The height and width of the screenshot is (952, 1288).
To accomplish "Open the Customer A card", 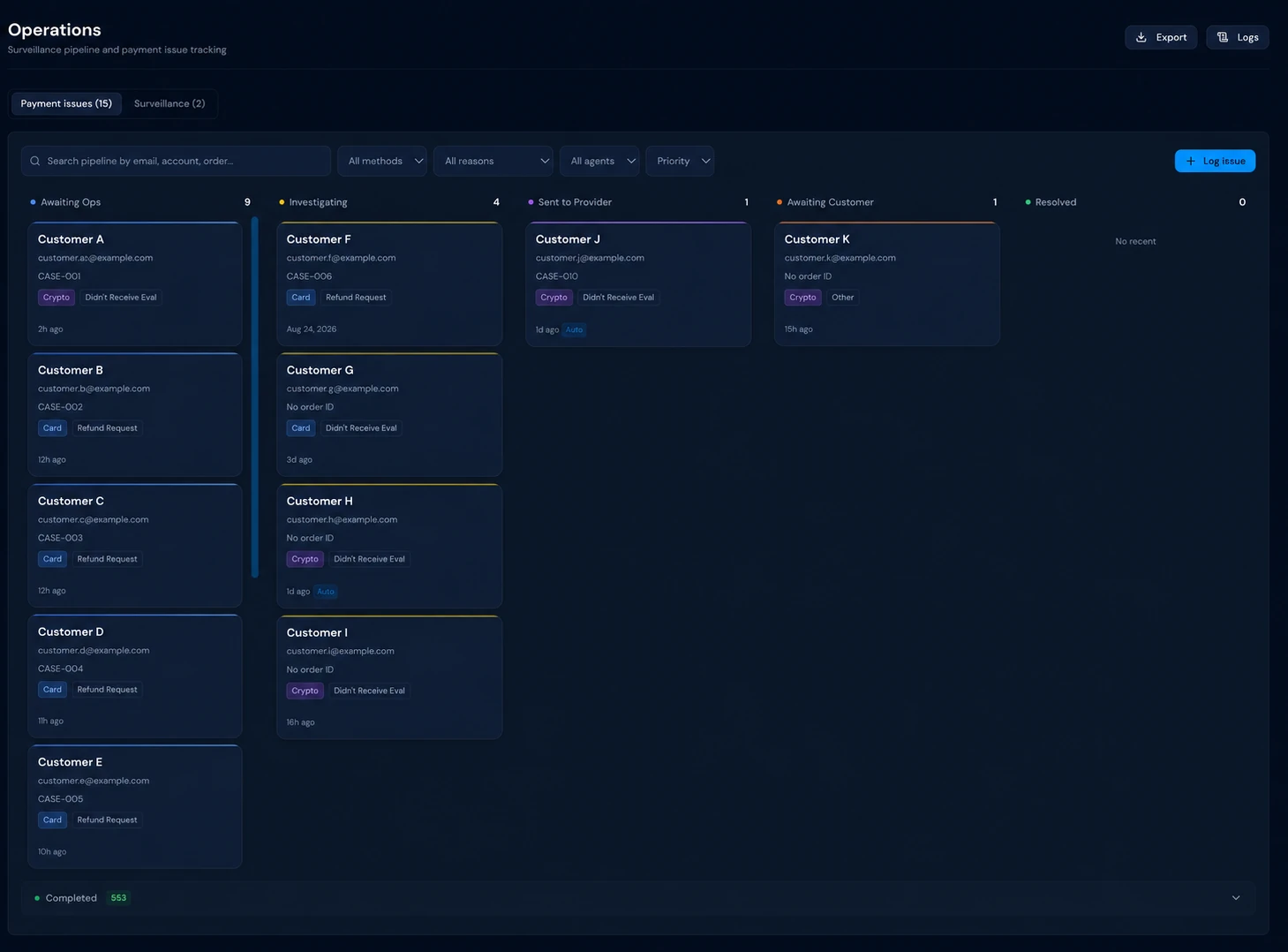I will pos(135,283).
